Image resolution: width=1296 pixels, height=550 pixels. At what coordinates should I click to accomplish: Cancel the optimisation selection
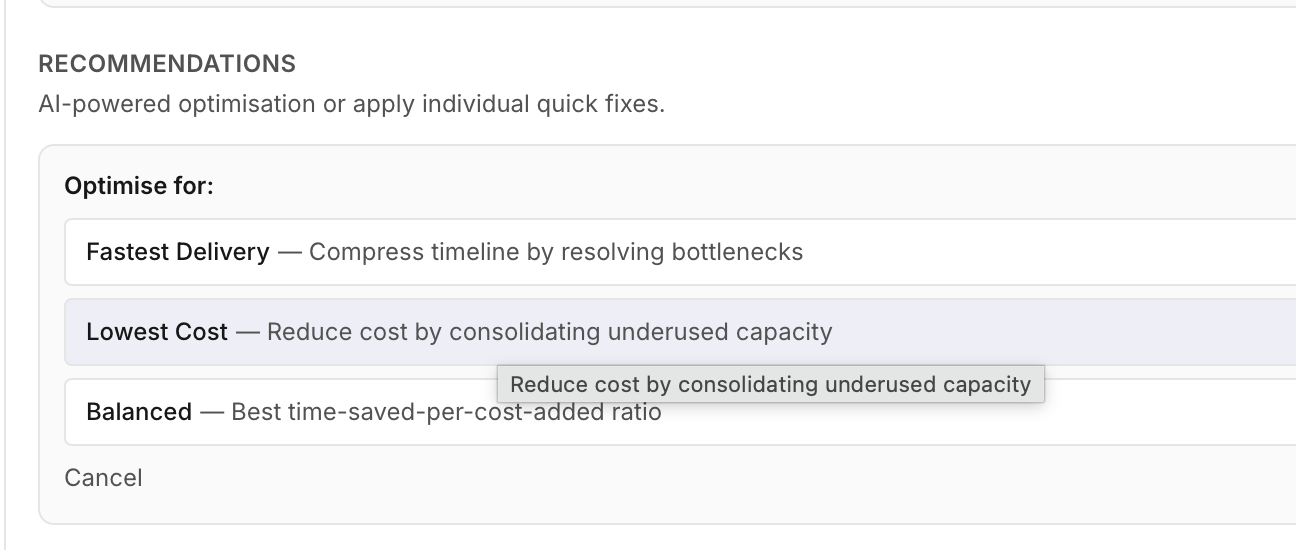103,478
